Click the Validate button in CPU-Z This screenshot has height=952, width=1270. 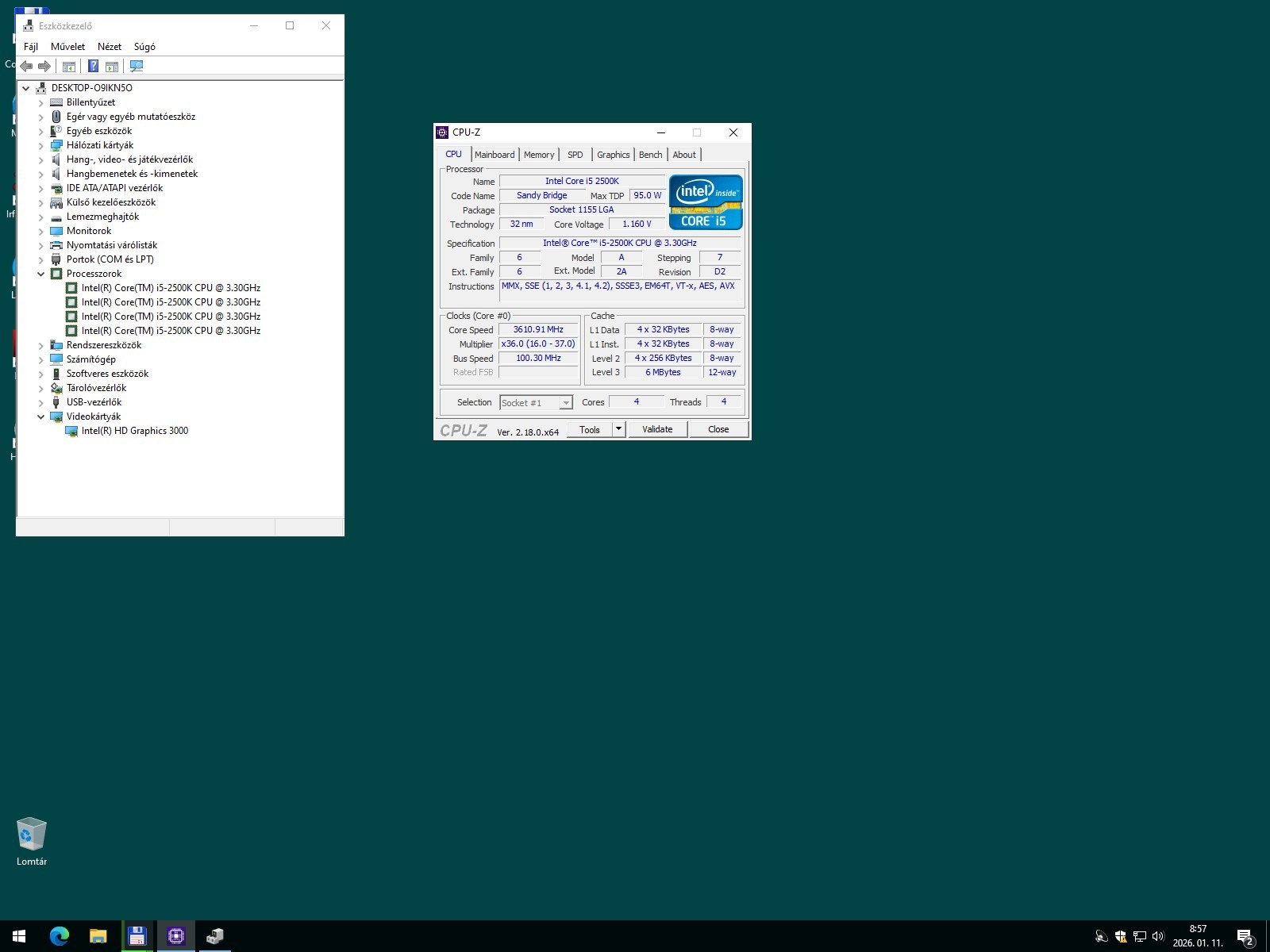[x=657, y=429]
